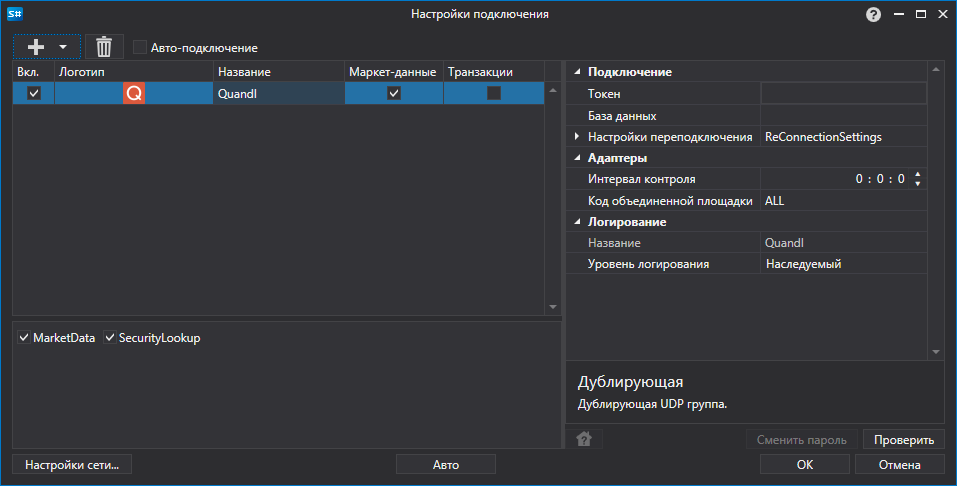The image size is (957, 486).
Task: Expand Настройки переподключения property
Action: tap(577, 137)
